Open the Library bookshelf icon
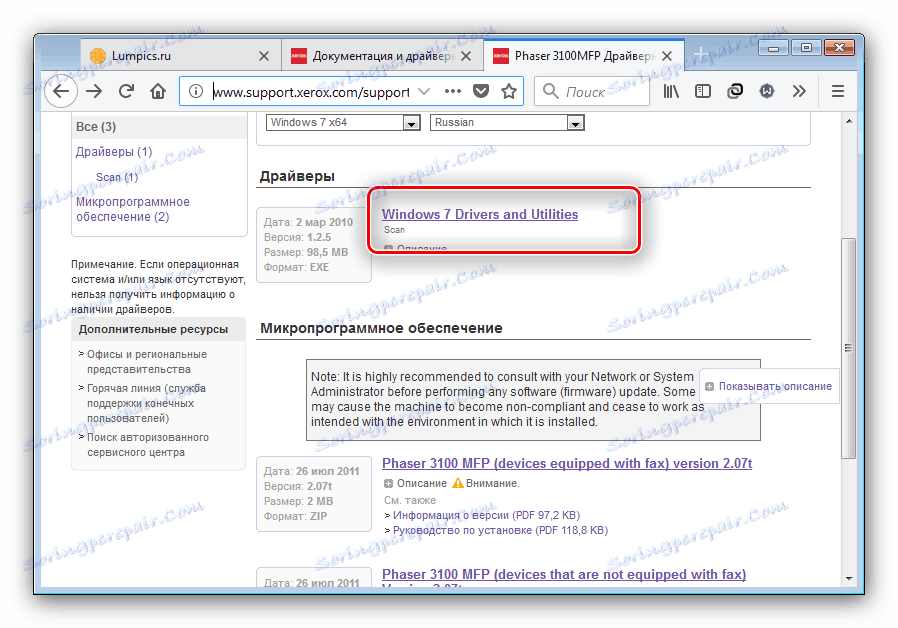 pos(671,91)
